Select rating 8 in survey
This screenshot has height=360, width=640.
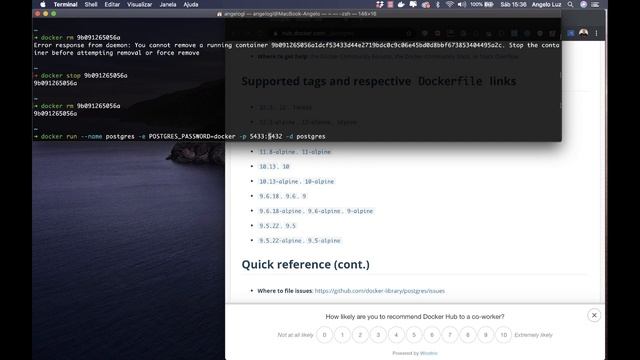(468, 335)
